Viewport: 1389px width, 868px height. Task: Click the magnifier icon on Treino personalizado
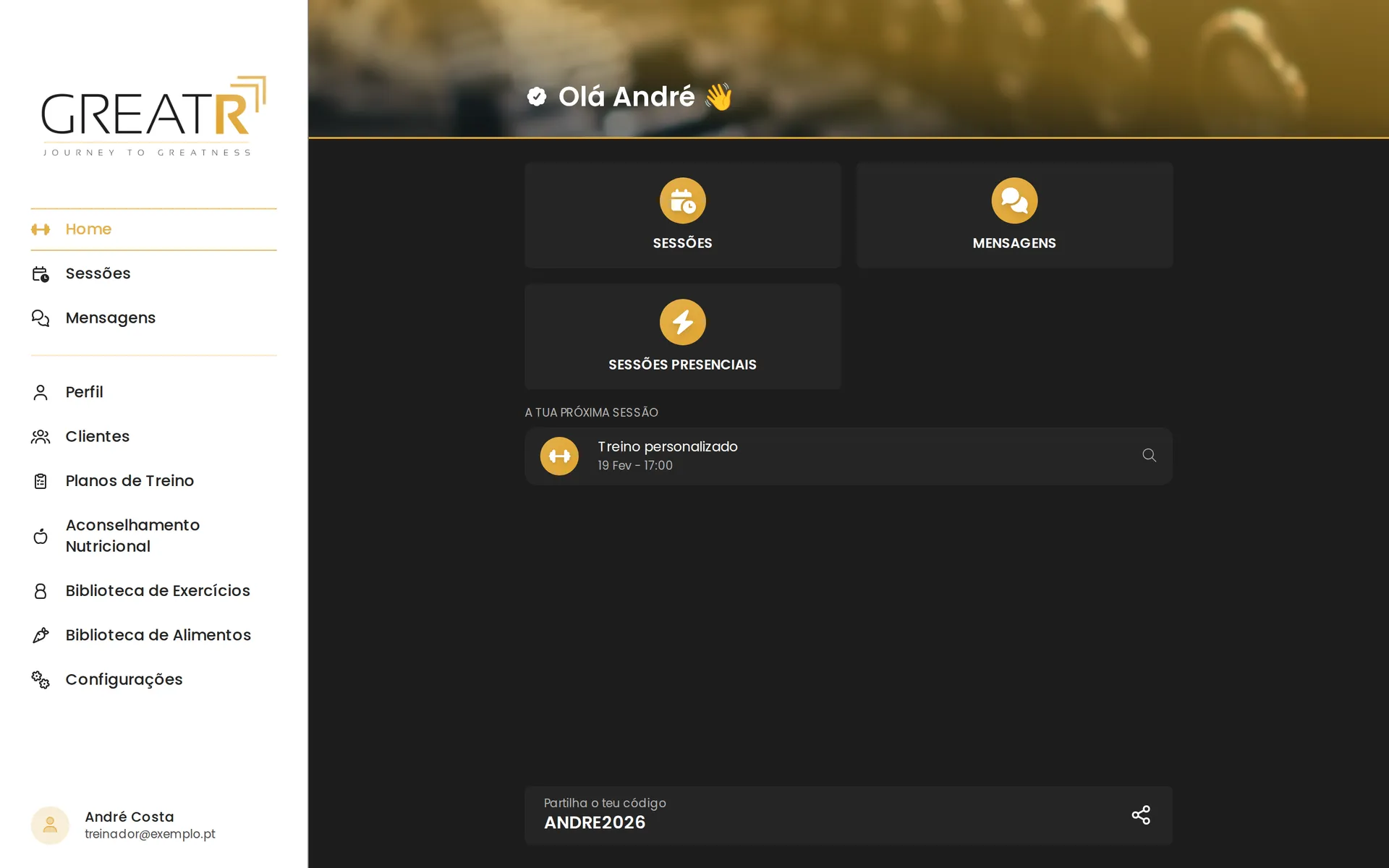pos(1149,455)
